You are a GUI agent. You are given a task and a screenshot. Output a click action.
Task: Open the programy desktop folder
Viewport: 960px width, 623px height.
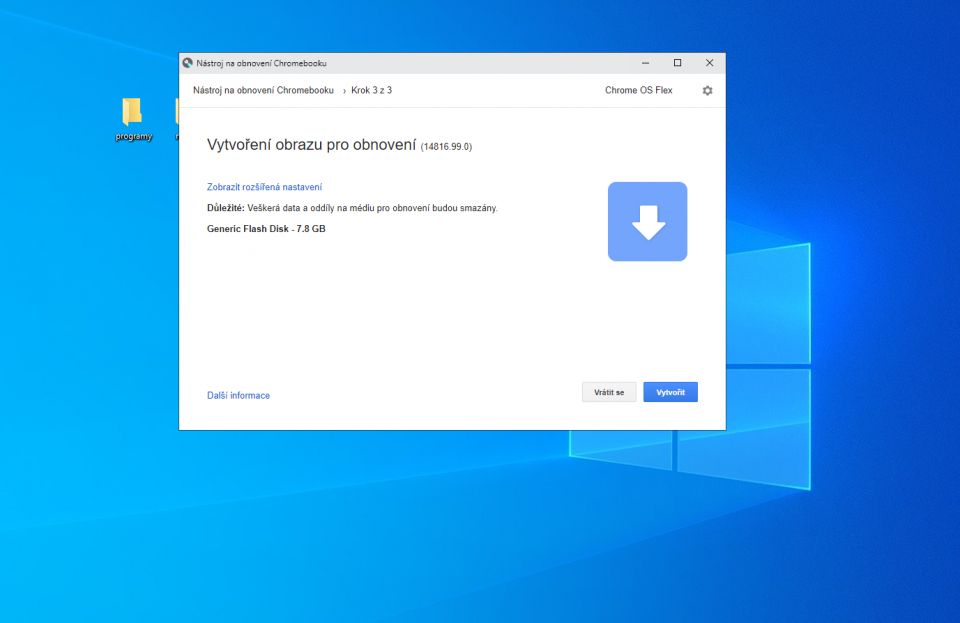click(133, 120)
